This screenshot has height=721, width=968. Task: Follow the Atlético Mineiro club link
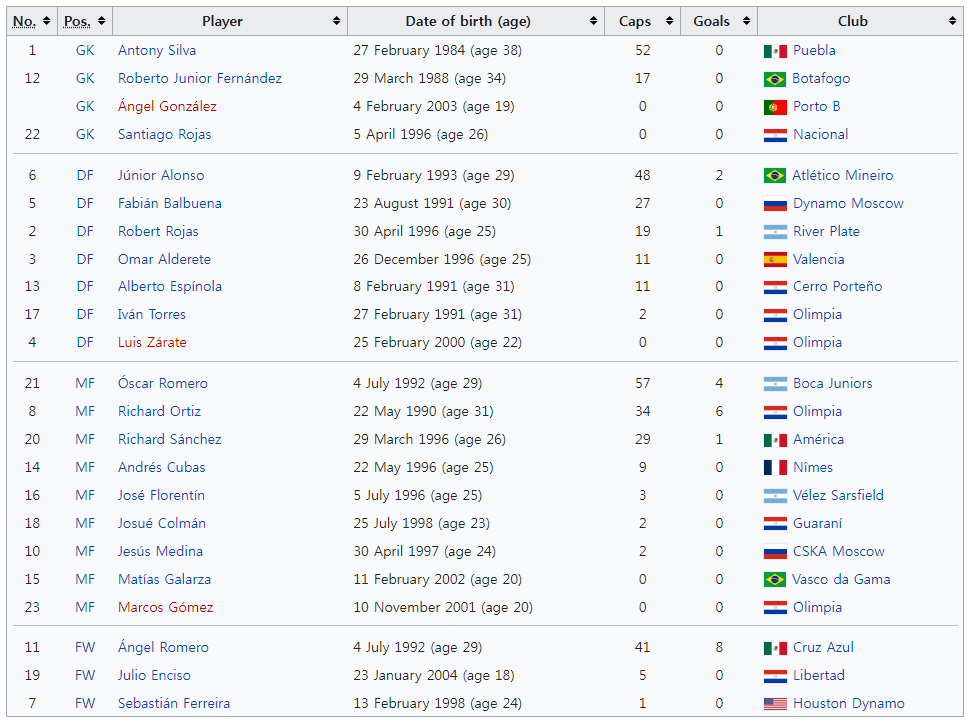842,176
